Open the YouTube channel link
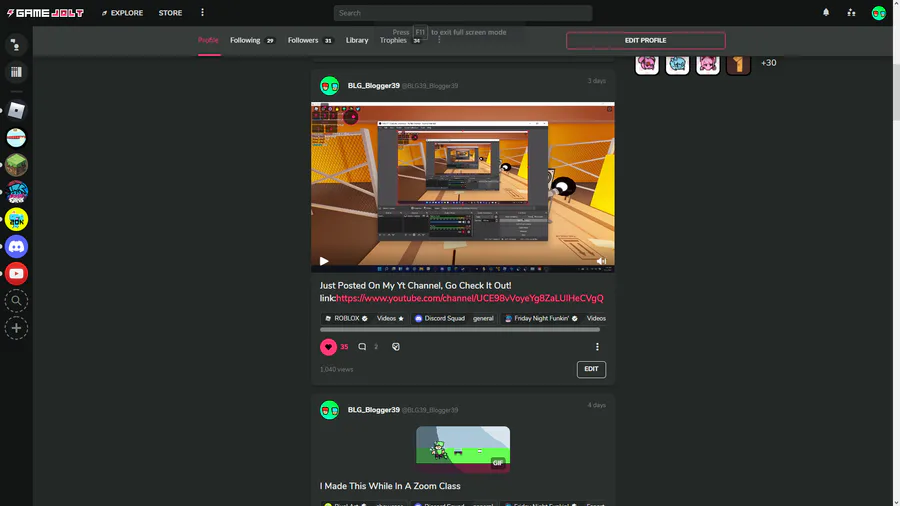 [470, 298]
